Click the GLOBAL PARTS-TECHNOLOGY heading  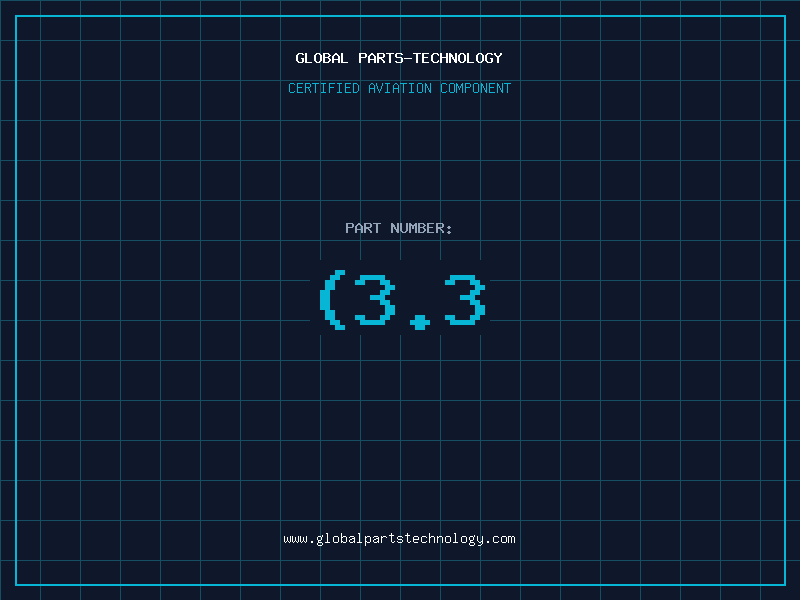tap(399, 58)
